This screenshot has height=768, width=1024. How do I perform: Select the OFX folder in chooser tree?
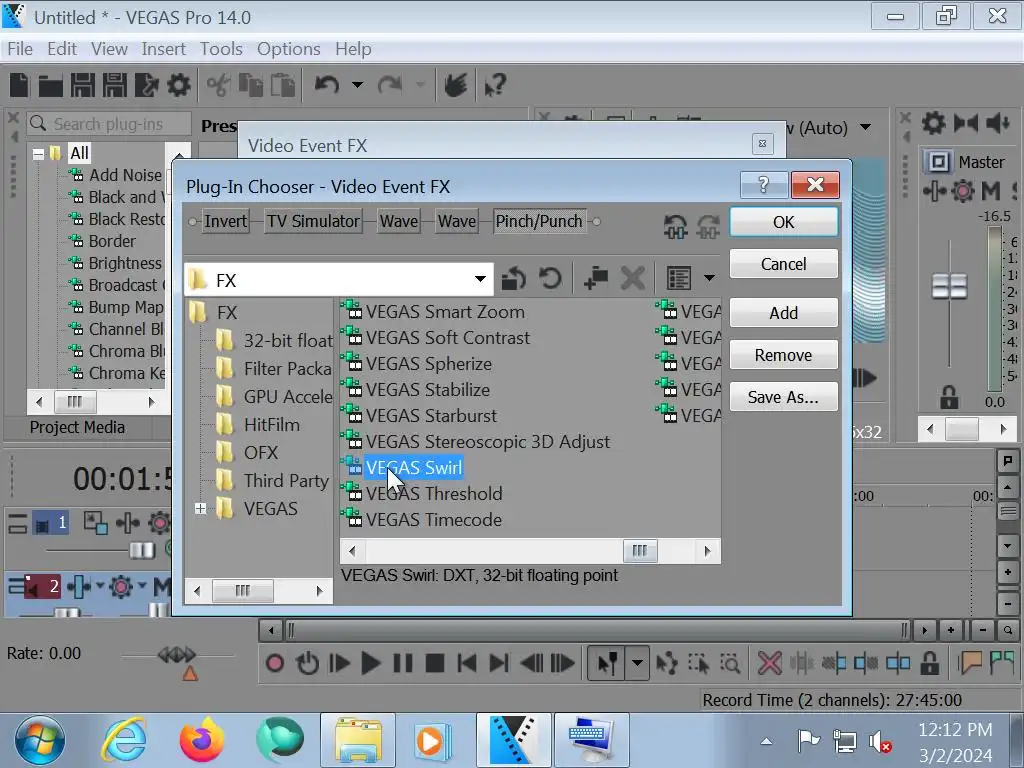click(x=261, y=453)
